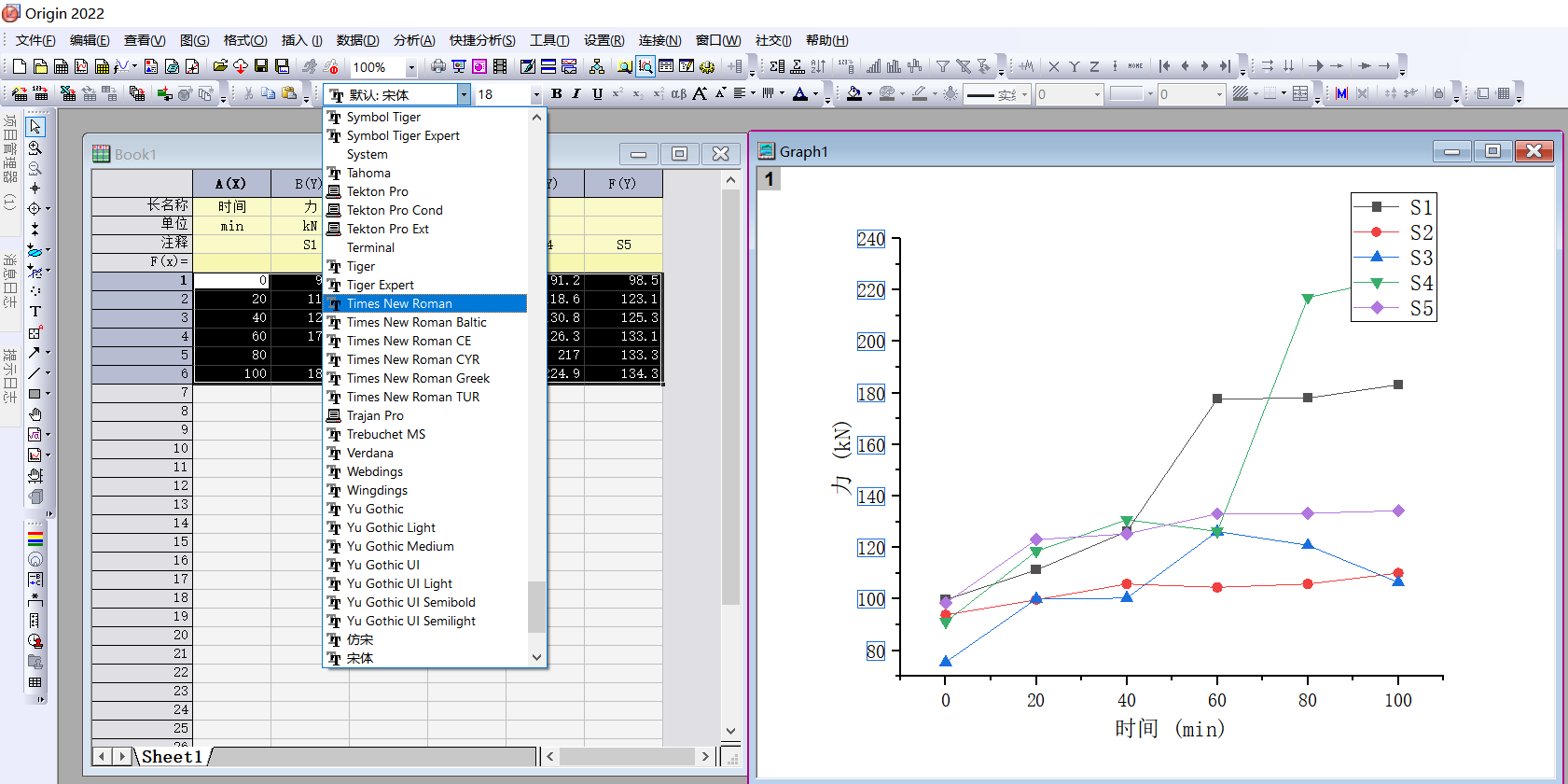
Task: Open the folder open icon
Action: tap(220, 66)
